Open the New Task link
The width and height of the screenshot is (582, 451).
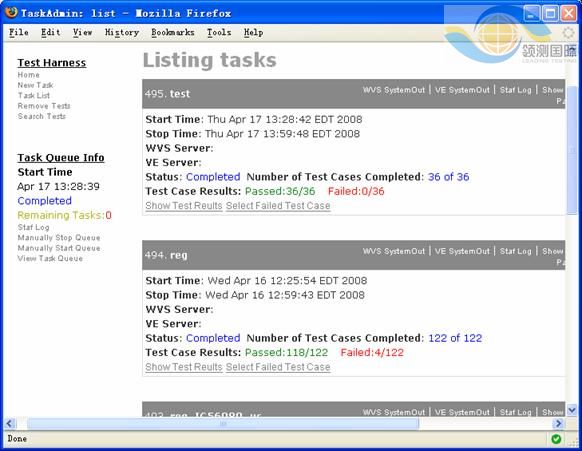click(x=35, y=85)
